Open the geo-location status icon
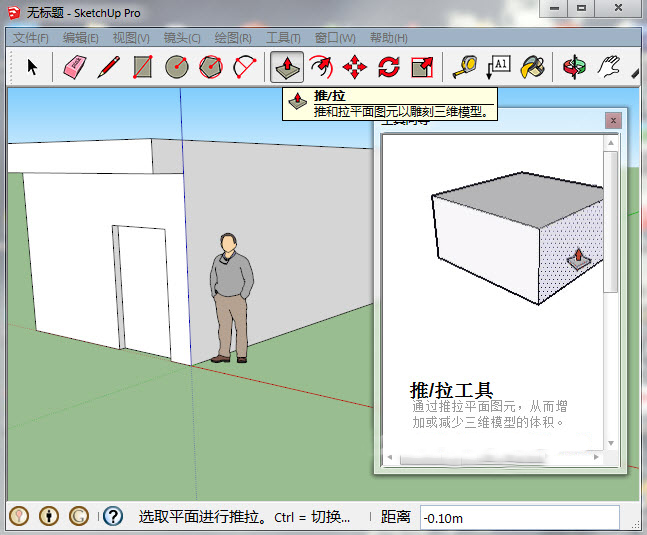This screenshot has width=647, height=535. coord(19,516)
